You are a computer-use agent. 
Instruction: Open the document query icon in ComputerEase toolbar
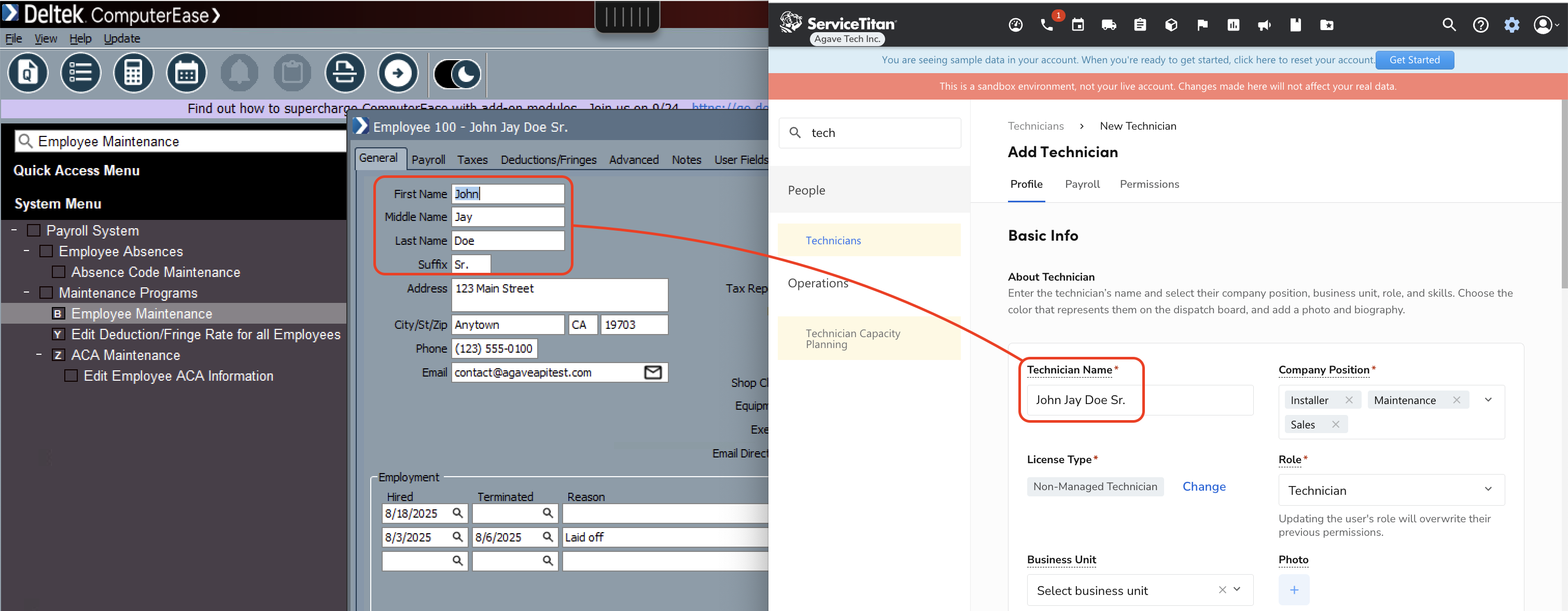point(27,73)
